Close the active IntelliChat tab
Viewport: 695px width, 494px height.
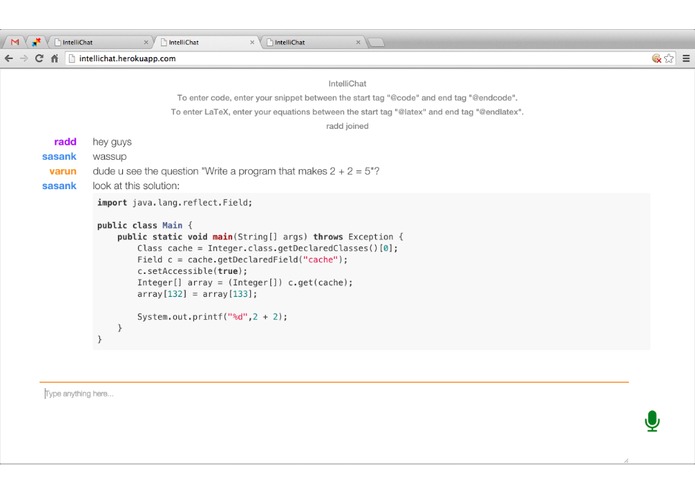pyautogui.click(x=252, y=42)
